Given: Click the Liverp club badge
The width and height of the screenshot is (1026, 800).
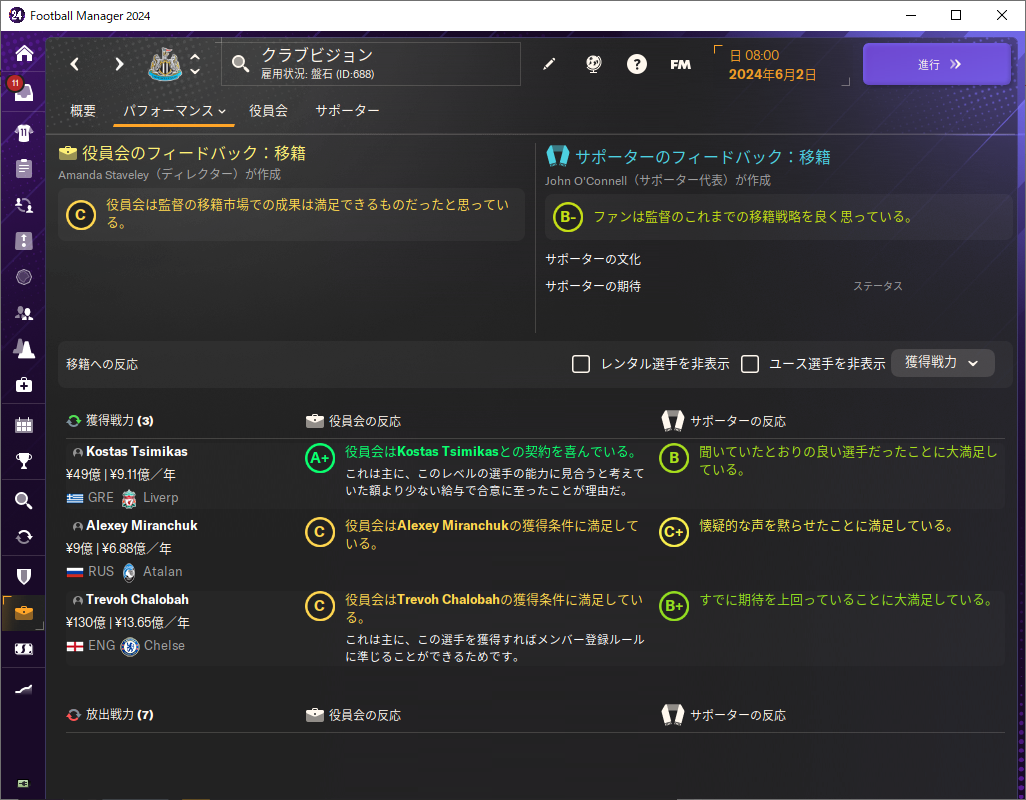Looking at the screenshot, I should 129,498.
